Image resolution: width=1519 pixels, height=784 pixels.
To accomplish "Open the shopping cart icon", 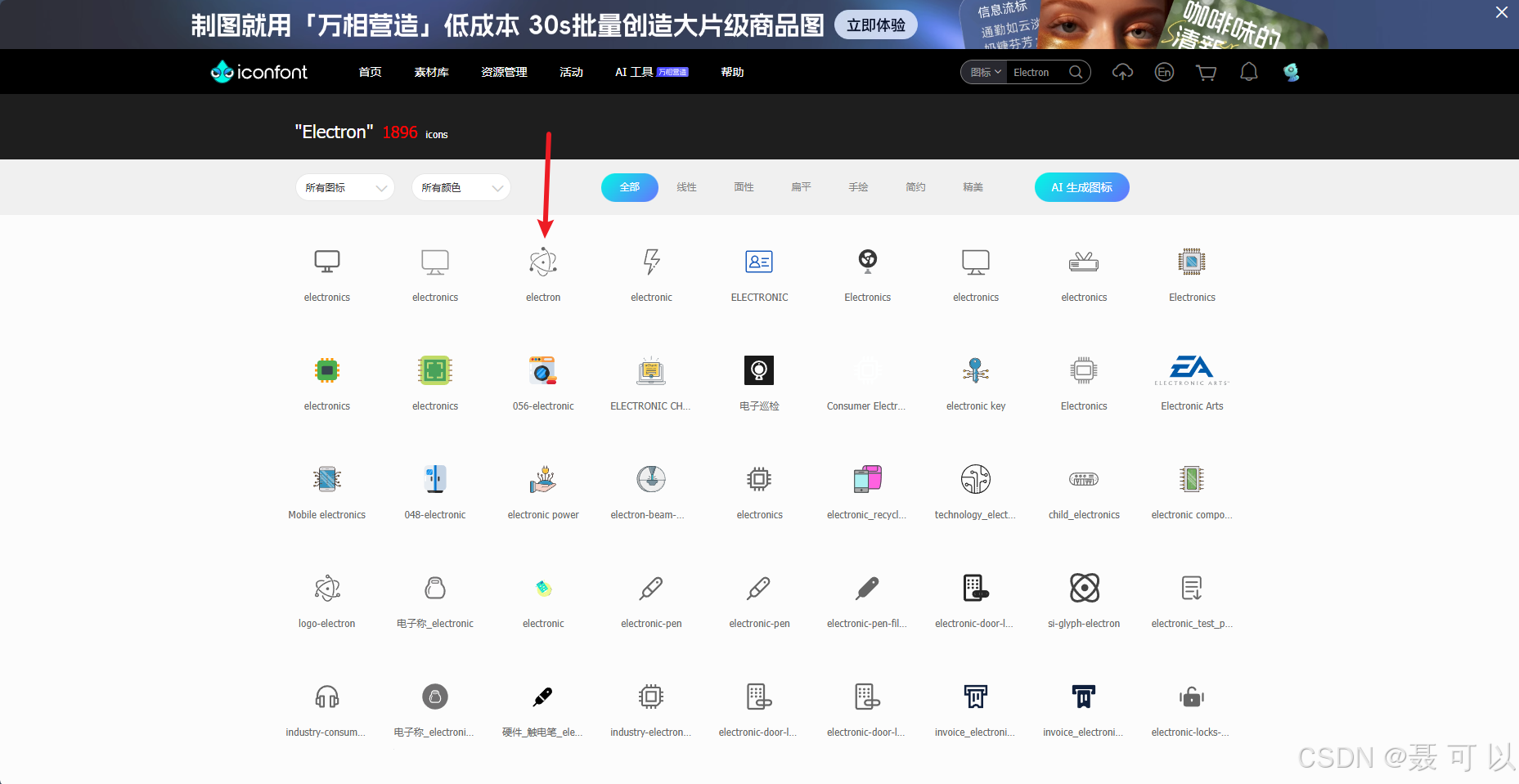I will 1206,72.
